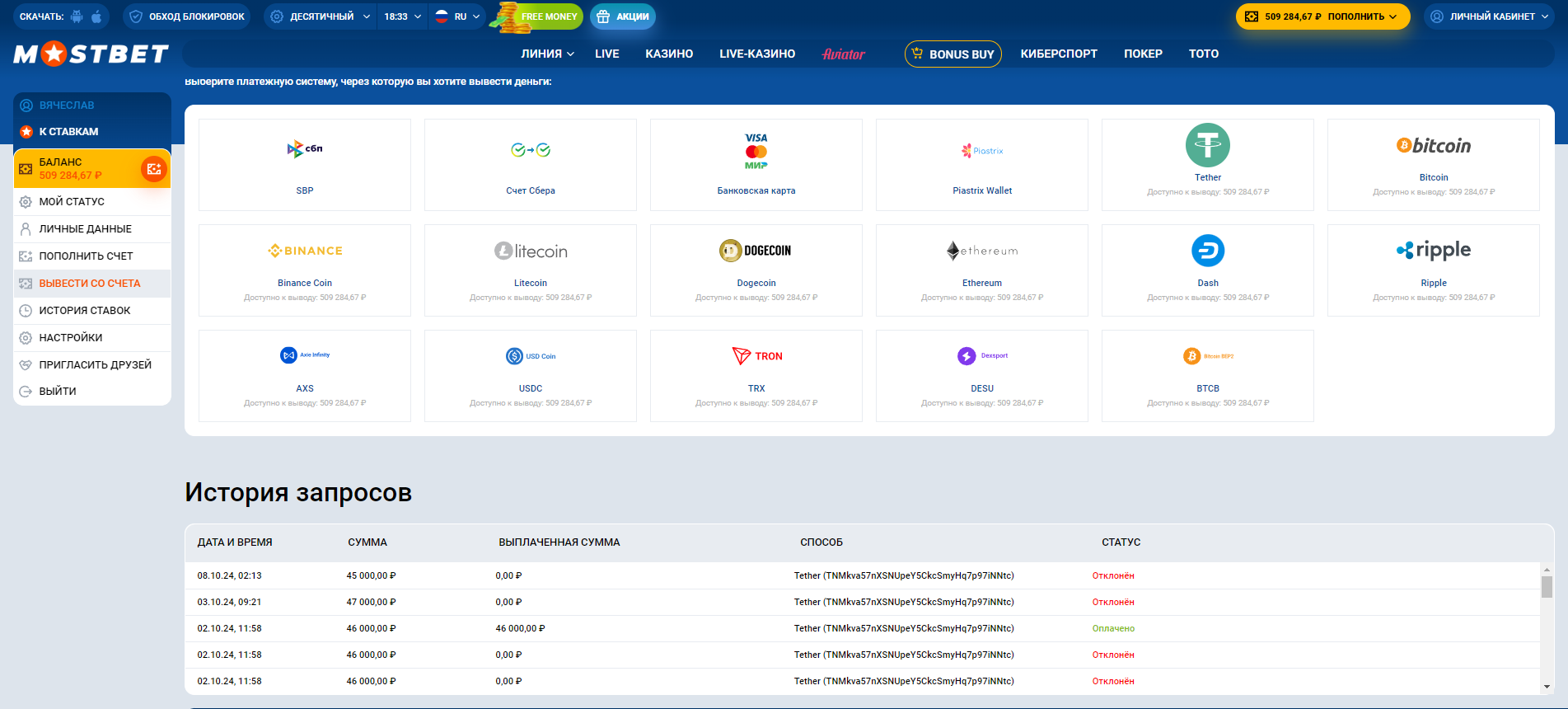The image size is (1568, 709).
Task: Expand the ЛИЧНЫЙ КАБИНЕТ dropdown
Action: click(x=1491, y=16)
